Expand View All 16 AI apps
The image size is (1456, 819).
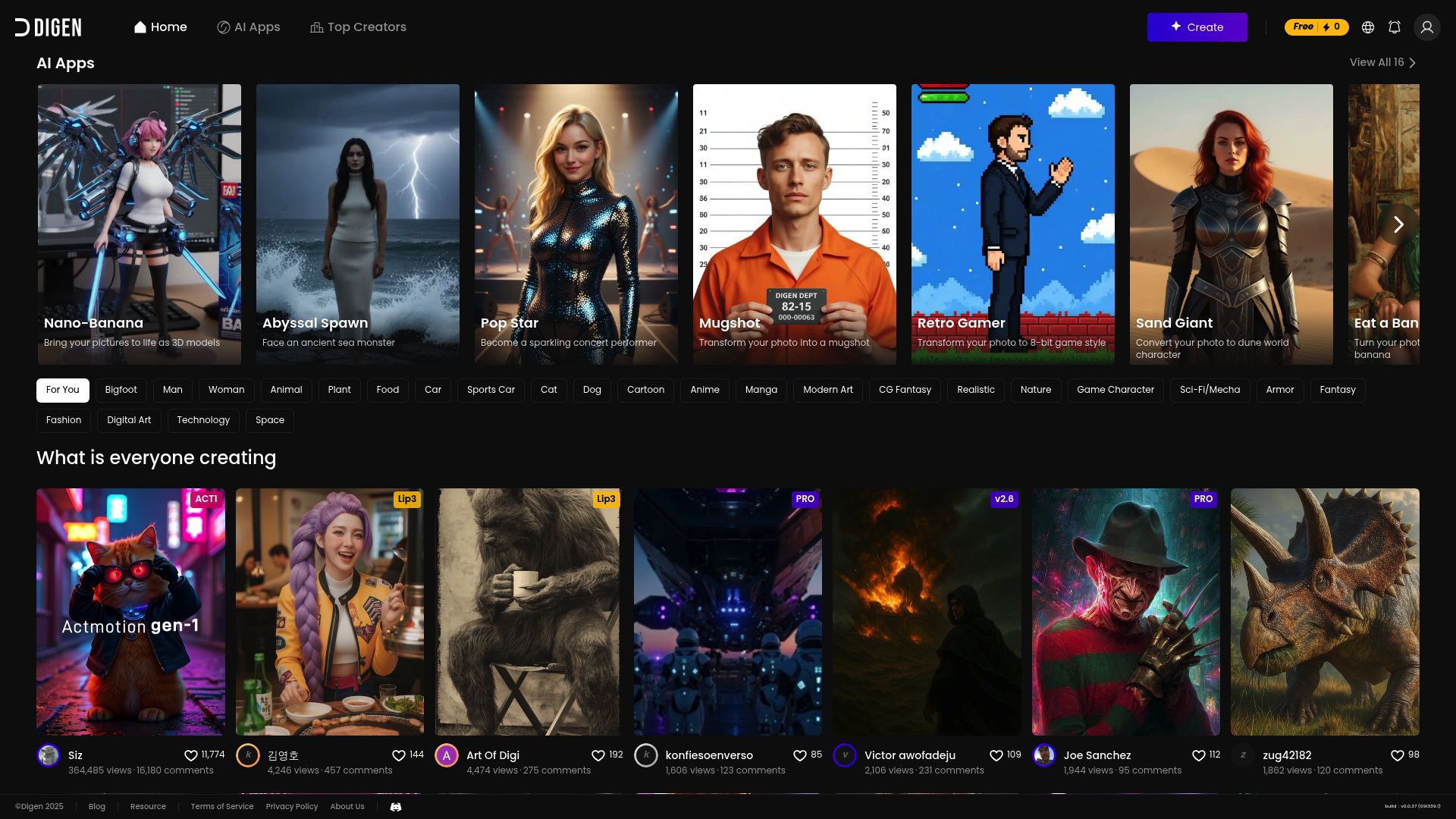[1382, 63]
